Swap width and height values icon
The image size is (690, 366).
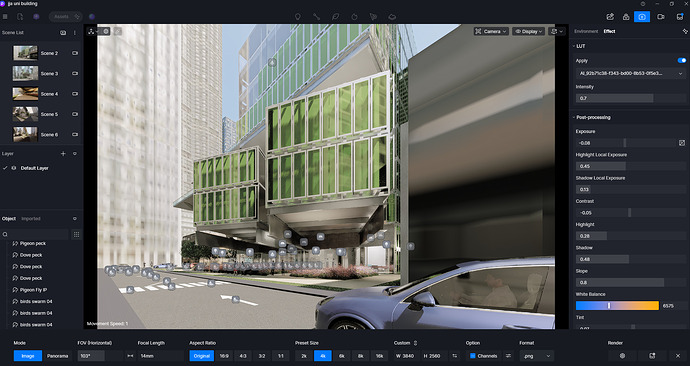pos(455,356)
